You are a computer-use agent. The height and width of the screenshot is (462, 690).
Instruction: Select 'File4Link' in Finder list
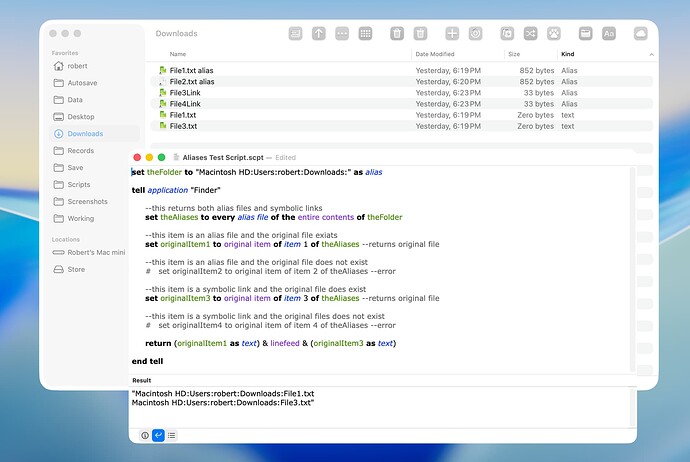point(401,104)
